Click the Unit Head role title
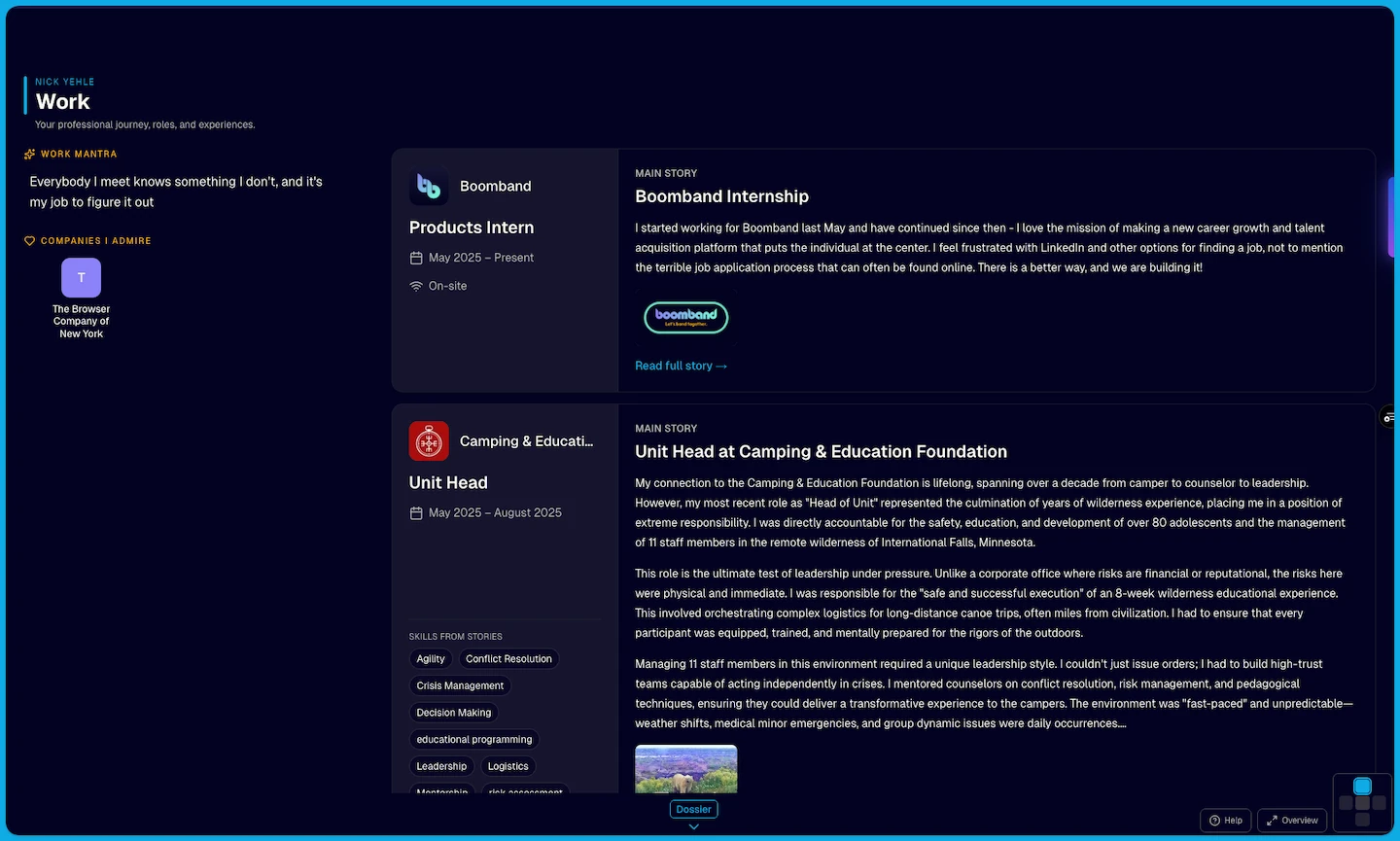 pos(448,482)
